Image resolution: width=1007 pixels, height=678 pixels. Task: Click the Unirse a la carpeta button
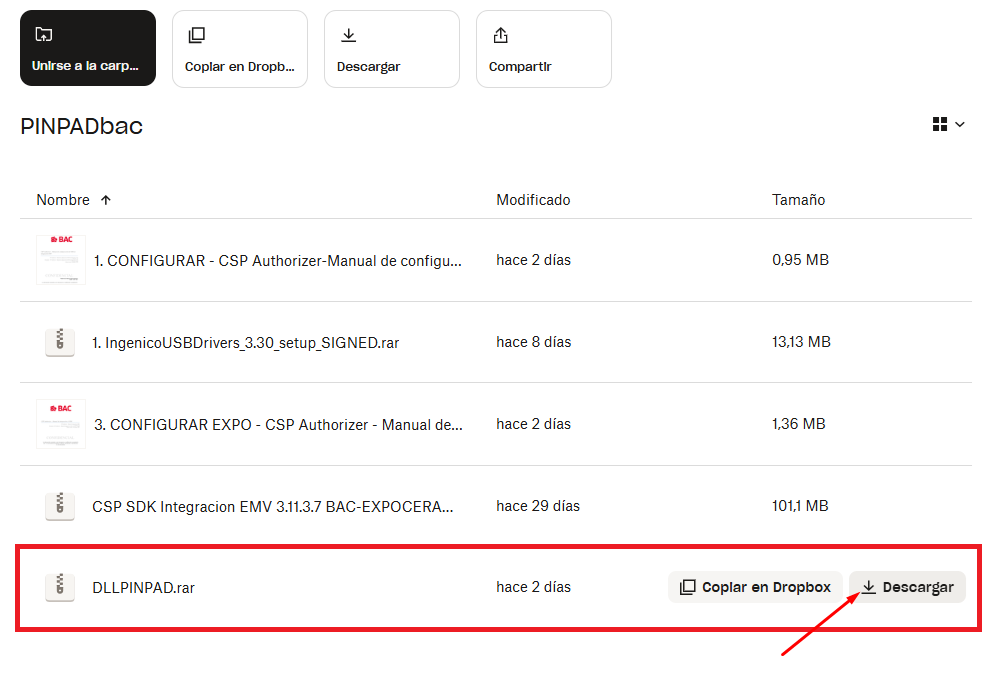88,49
